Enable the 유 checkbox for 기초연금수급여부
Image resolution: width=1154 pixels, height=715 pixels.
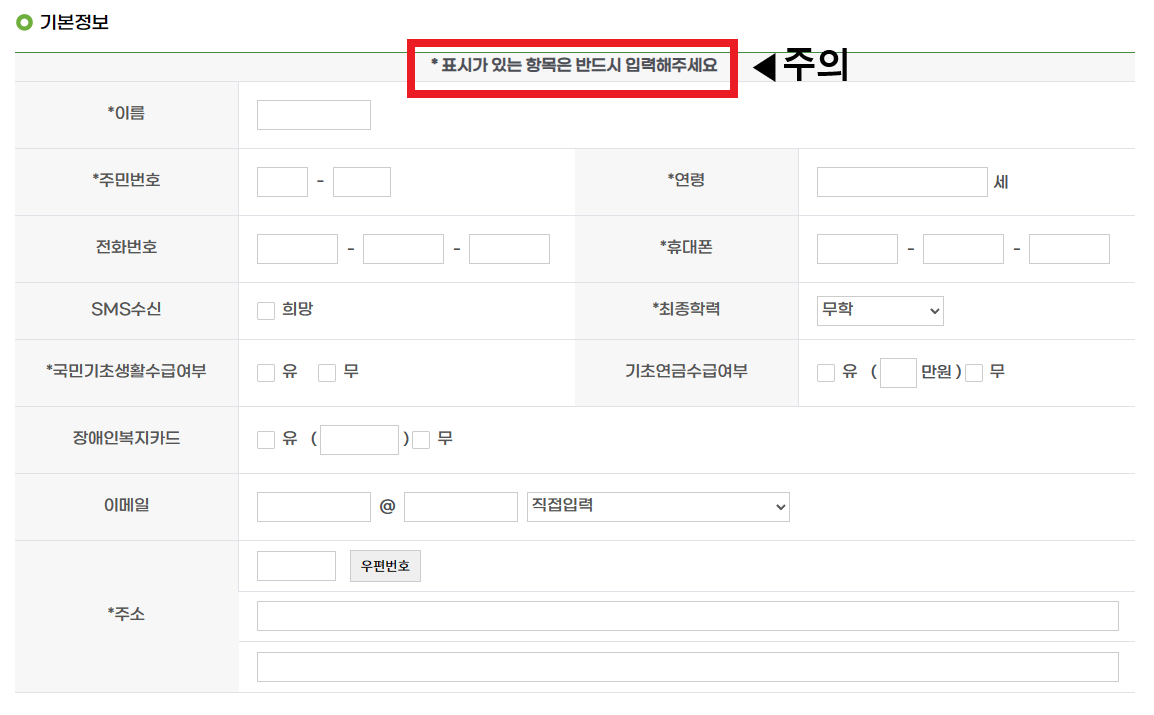point(826,372)
